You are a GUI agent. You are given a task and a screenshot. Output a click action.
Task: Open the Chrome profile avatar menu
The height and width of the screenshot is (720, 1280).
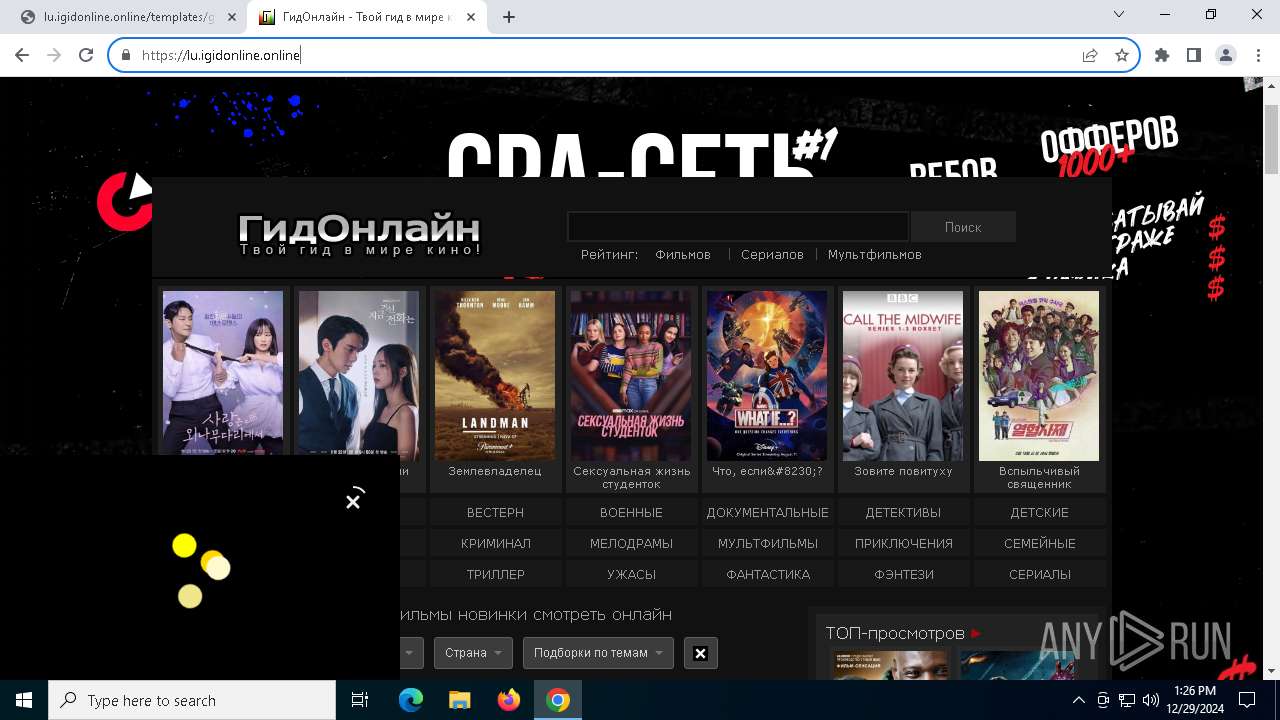1226,55
